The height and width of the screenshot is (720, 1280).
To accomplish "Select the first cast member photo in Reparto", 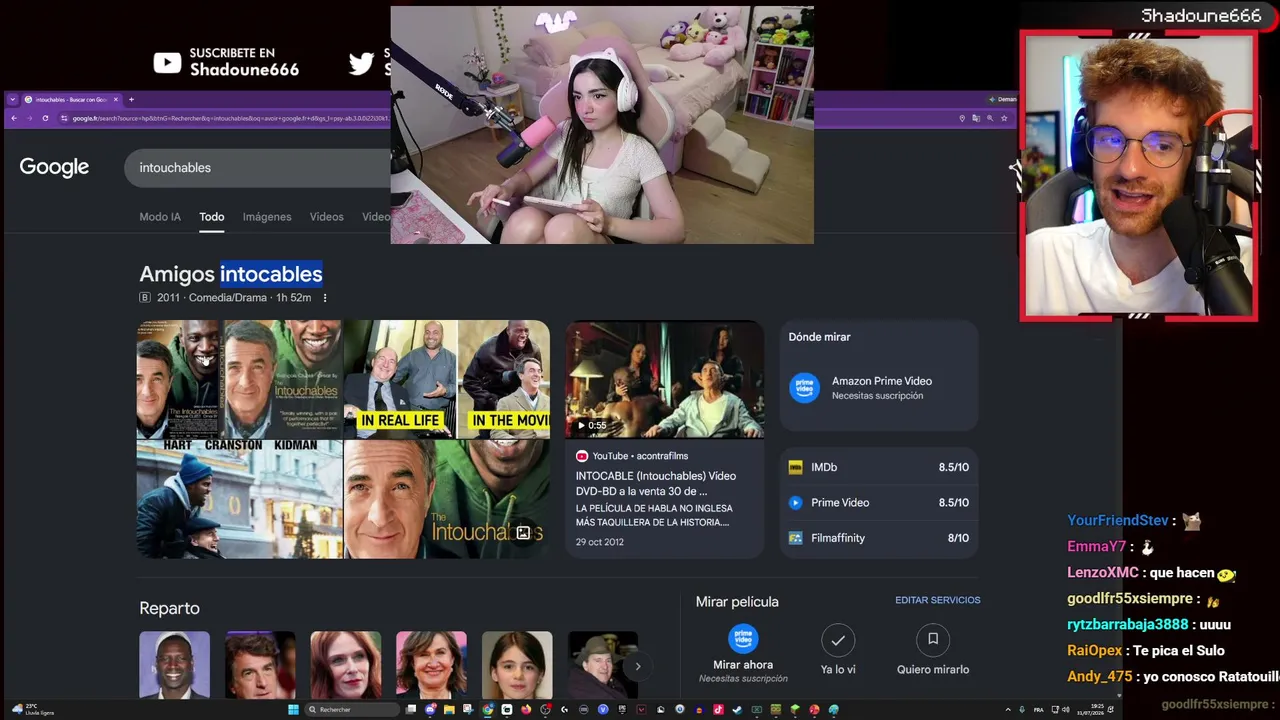I will (x=174, y=665).
